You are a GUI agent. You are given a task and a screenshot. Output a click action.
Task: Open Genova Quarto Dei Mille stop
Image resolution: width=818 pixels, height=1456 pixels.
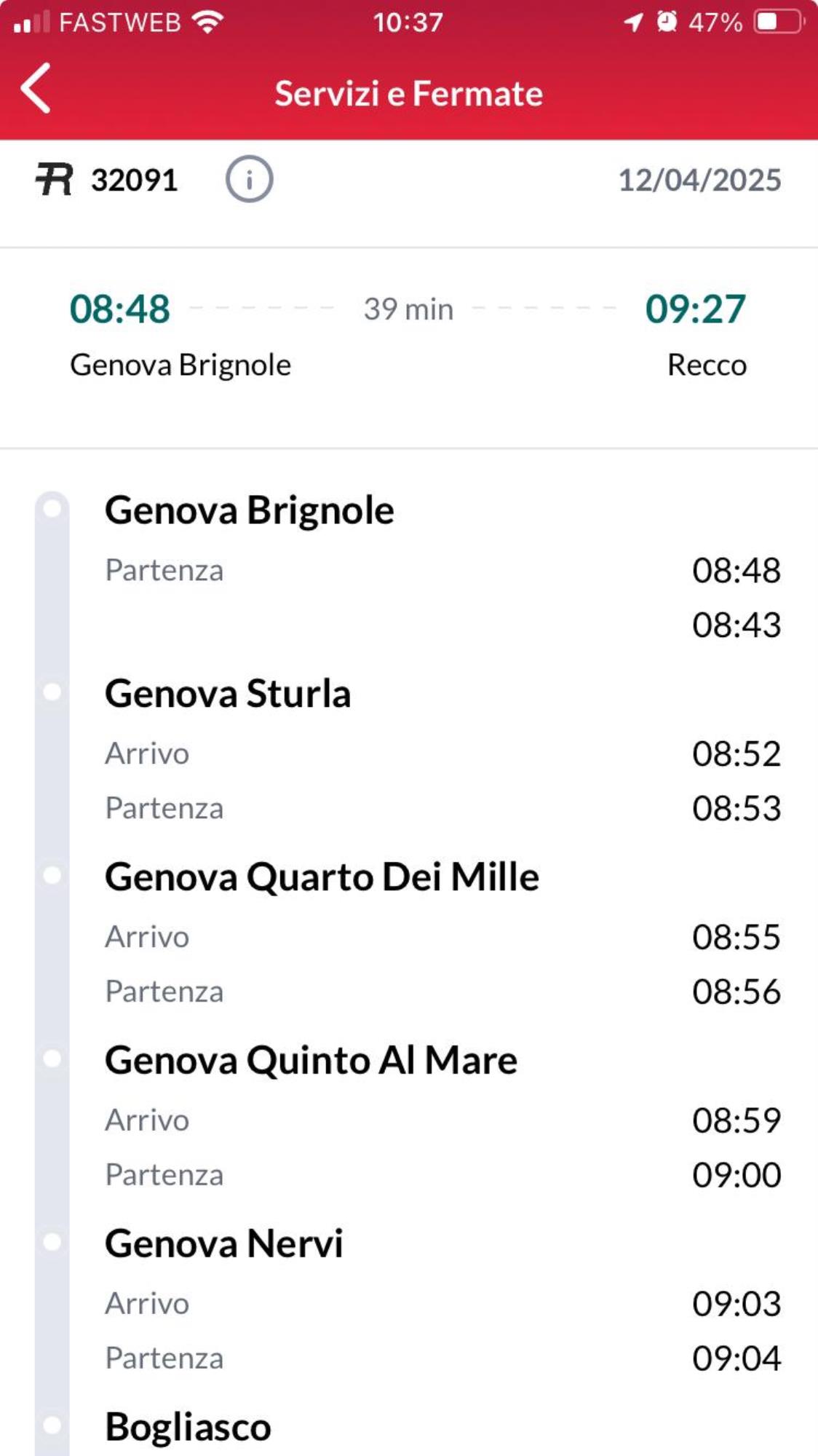(322, 877)
